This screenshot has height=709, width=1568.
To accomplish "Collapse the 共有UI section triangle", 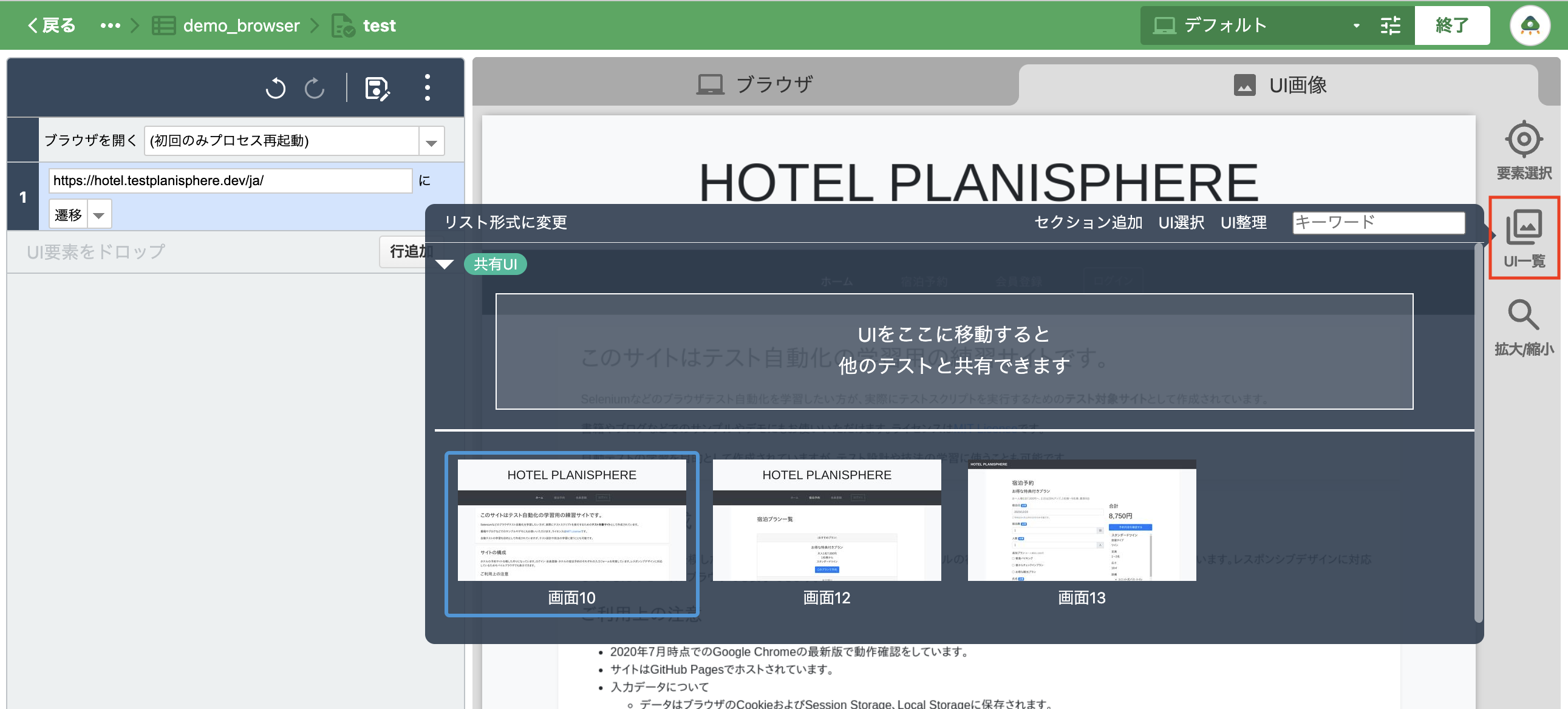I will (x=445, y=264).
